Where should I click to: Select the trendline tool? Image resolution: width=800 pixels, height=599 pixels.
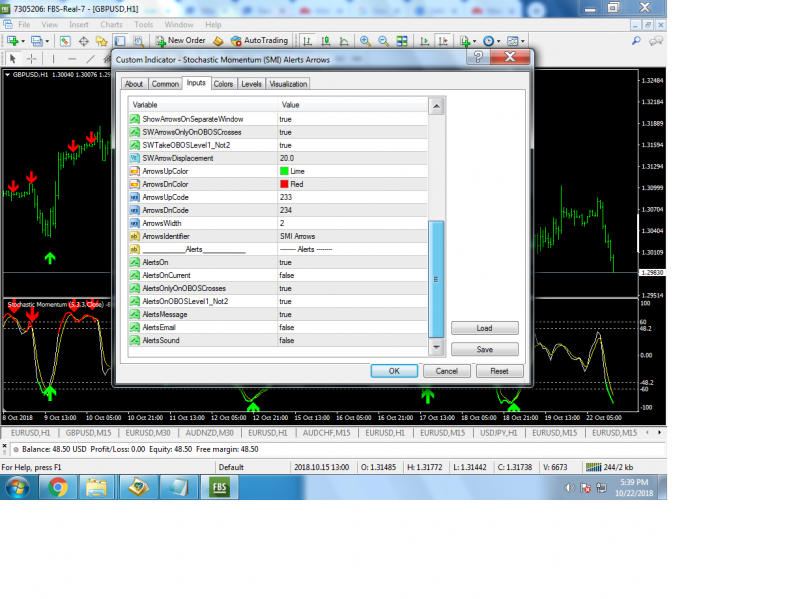coord(90,59)
